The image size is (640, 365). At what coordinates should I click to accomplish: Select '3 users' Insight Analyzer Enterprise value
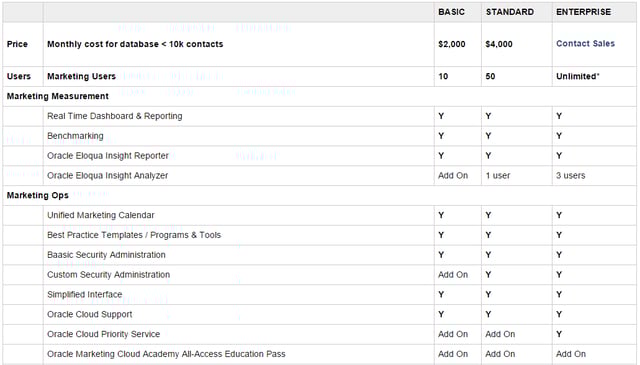tap(571, 176)
